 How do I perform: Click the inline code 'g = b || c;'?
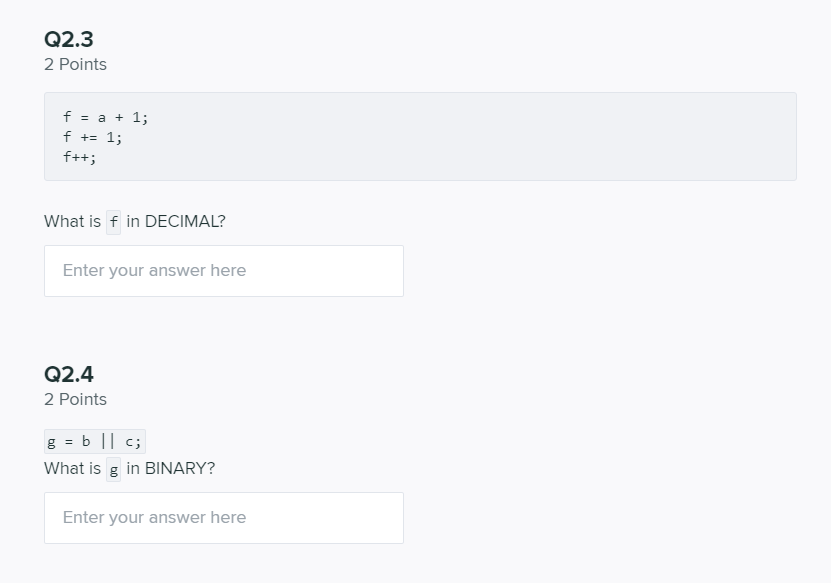pos(95,441)
